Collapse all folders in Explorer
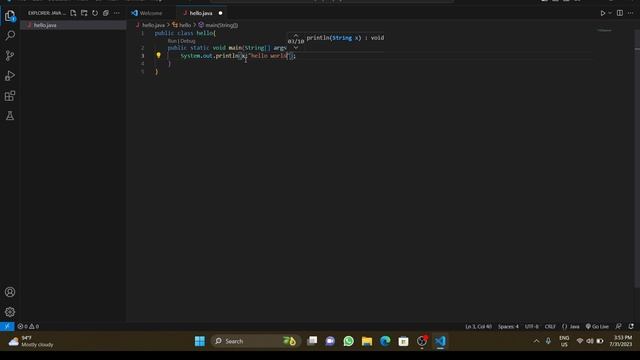The width and height of the screenshot is (640, 360). pos(106,13)
